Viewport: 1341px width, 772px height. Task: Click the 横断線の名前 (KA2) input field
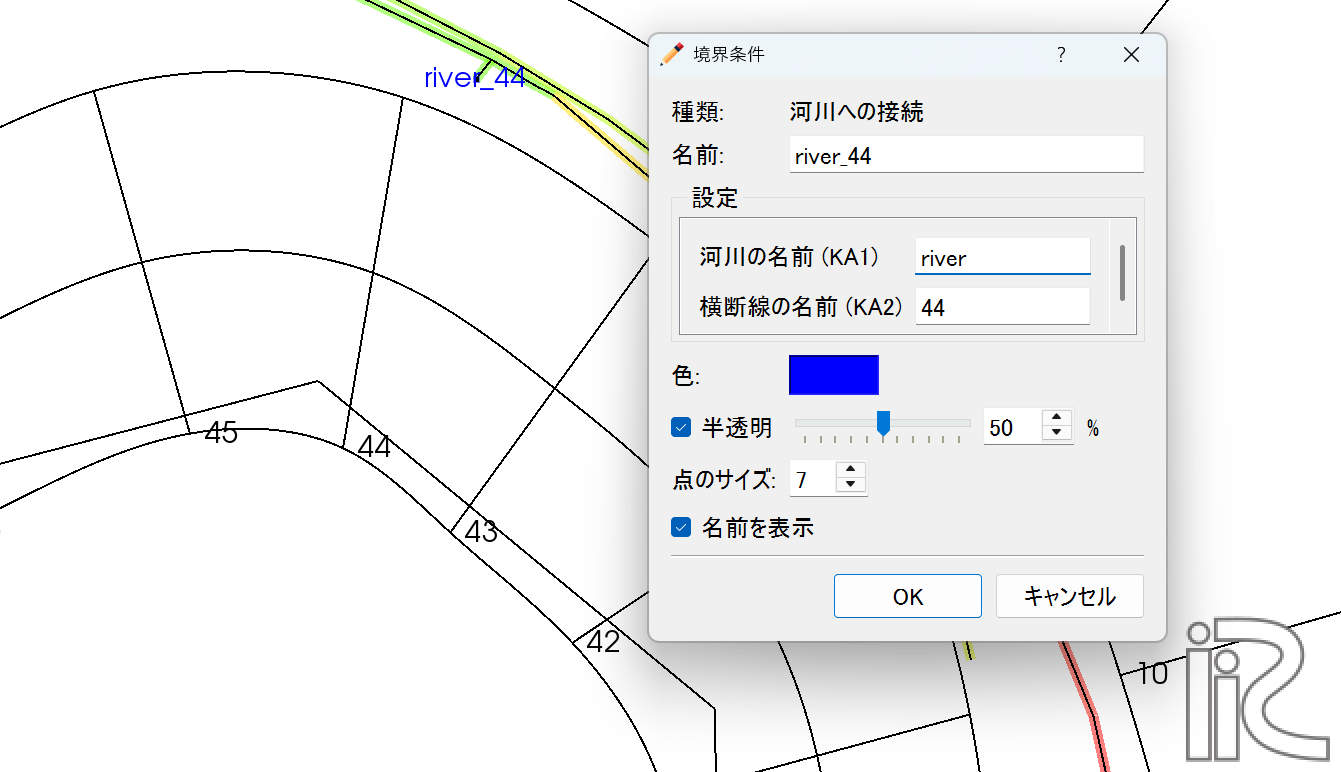(x=1002, y=307)
